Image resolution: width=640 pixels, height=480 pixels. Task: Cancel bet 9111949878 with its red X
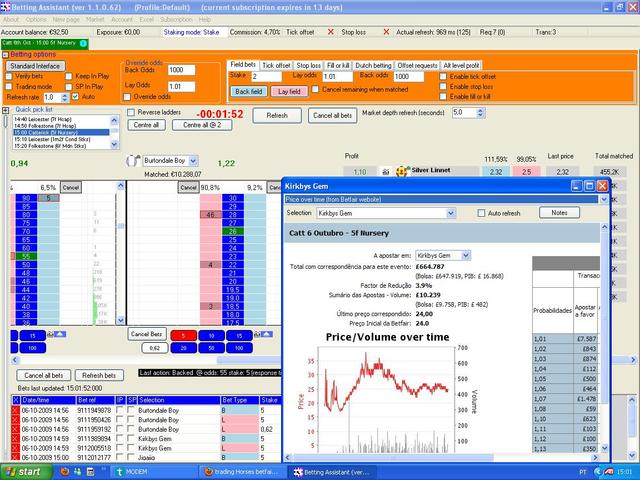(x=16, y=410)
